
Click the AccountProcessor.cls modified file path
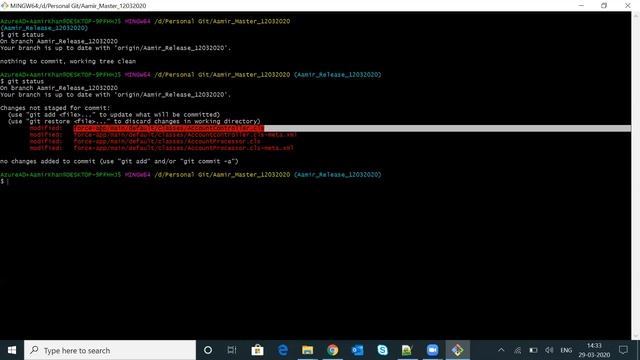tap(167, 142)
